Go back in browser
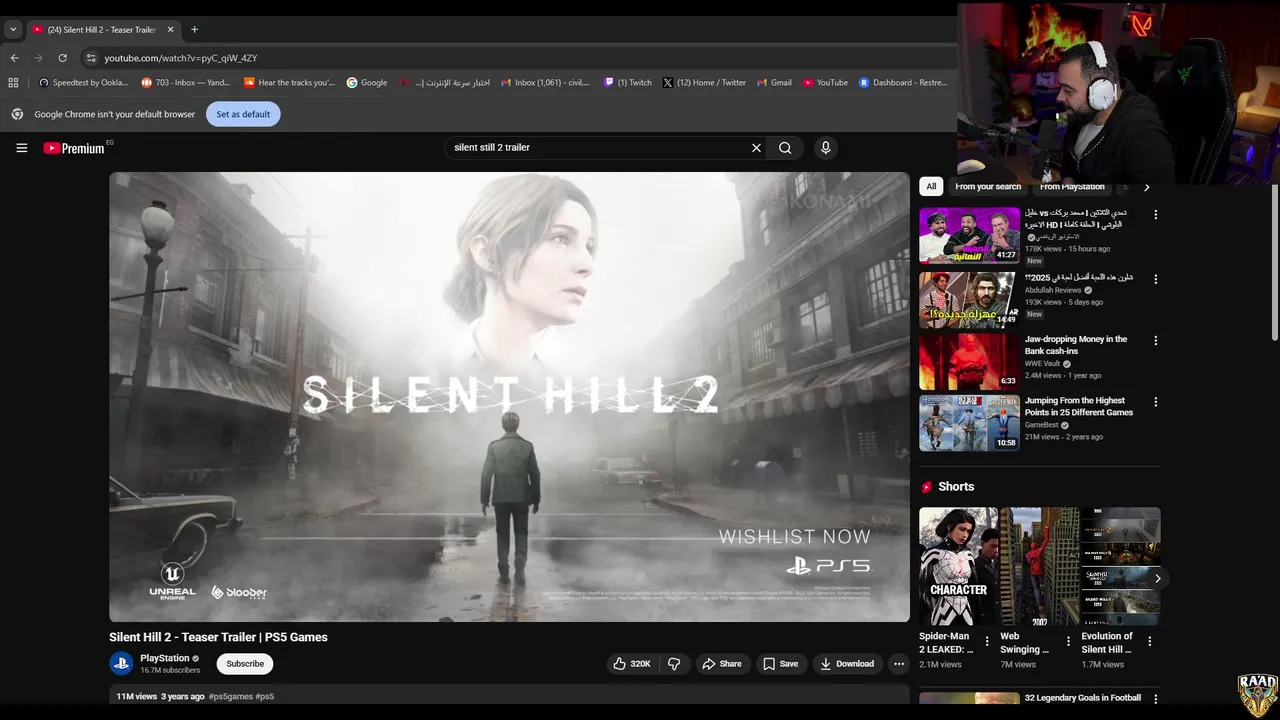 (x=14, y=58)
